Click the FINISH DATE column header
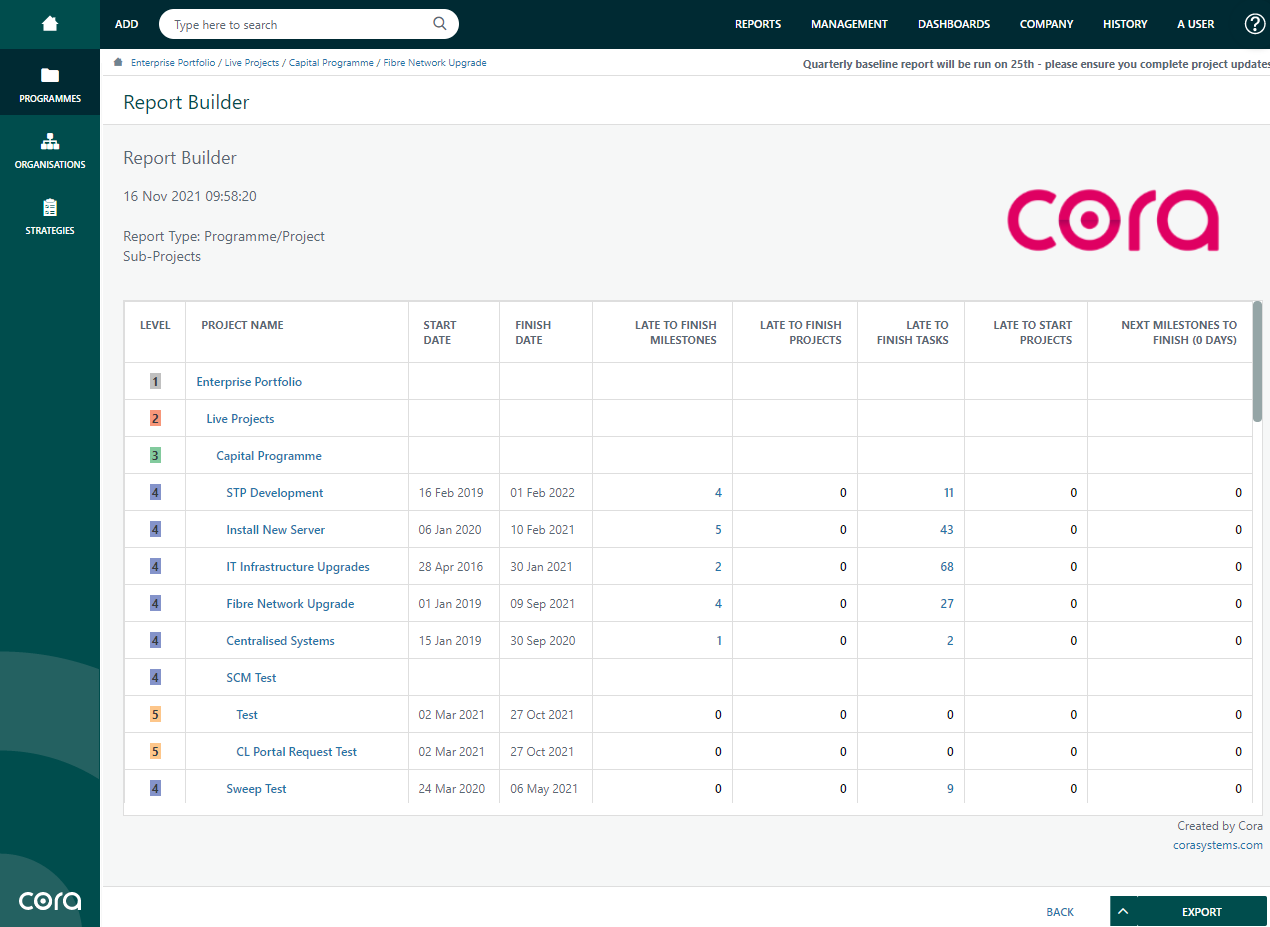This screenshot has width=1270, height=927. click(x=533, y=332)
